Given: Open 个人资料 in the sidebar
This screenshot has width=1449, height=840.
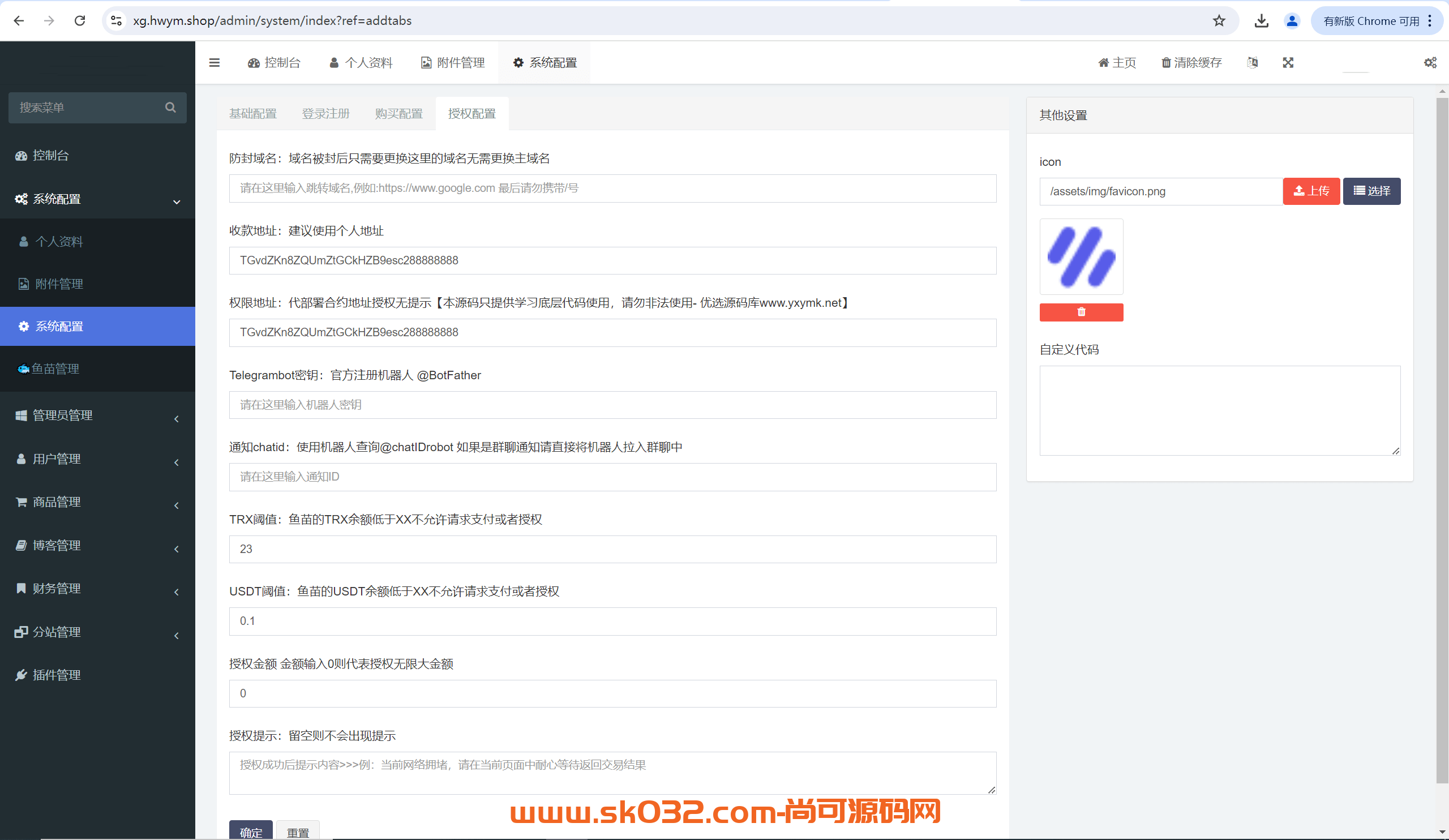Looking at the screenshot, I should [98, 242].
